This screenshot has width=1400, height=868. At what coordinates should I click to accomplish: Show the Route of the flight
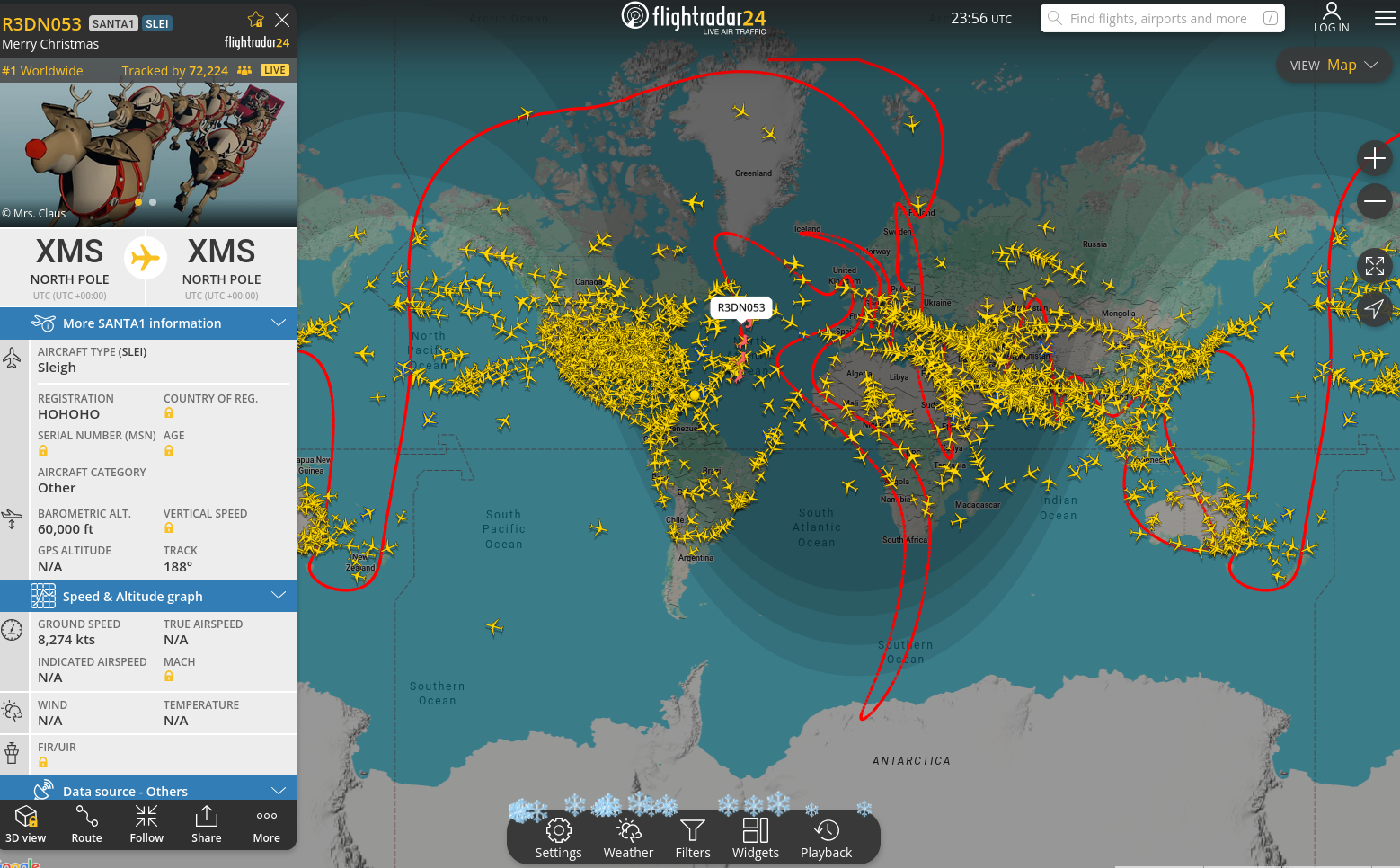(x=86, y=824)
